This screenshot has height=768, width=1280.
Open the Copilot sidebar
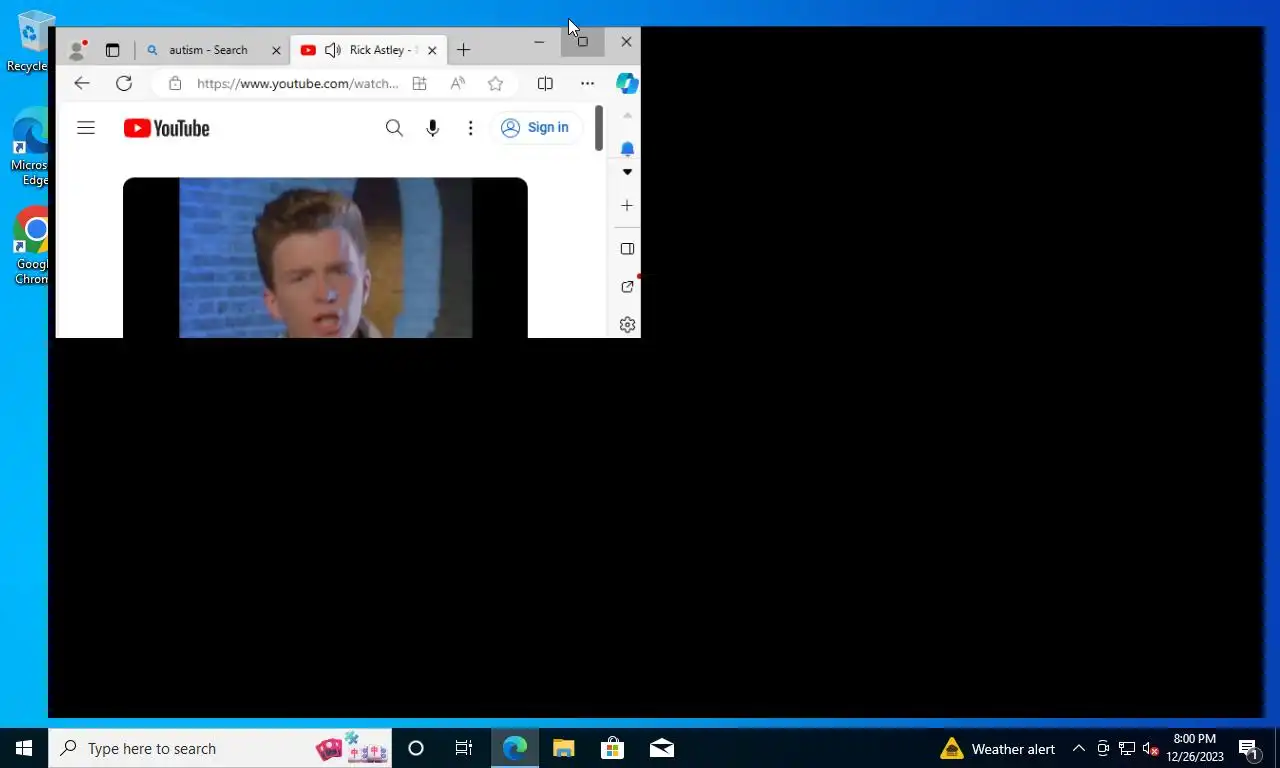(627, 84)
